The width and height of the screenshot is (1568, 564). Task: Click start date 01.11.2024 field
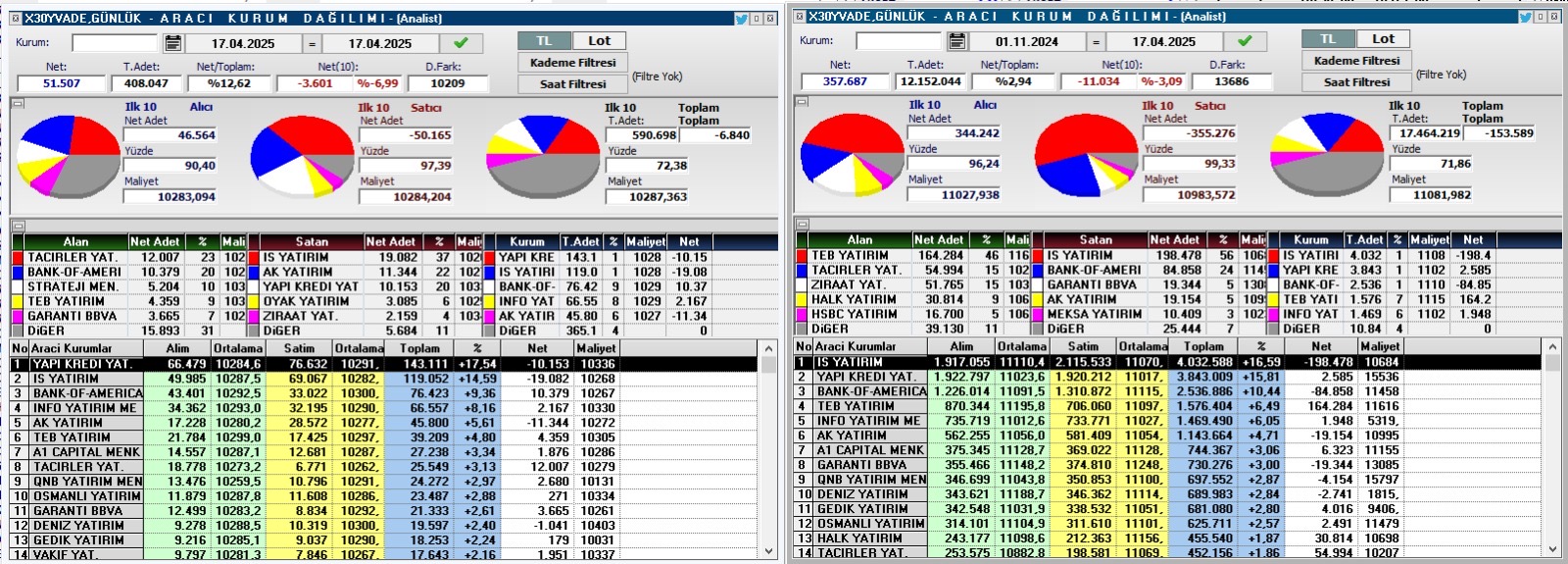1027,41
